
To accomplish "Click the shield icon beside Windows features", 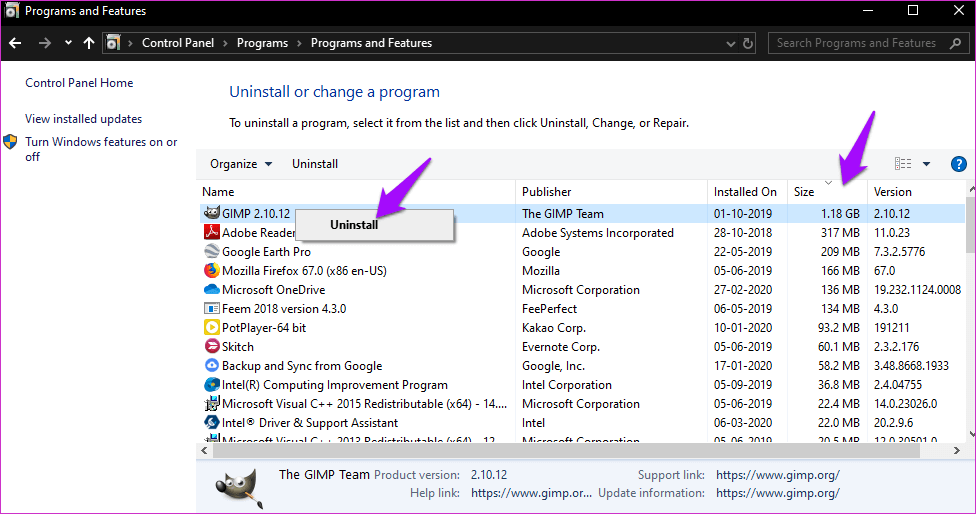I will pos(10,142).
